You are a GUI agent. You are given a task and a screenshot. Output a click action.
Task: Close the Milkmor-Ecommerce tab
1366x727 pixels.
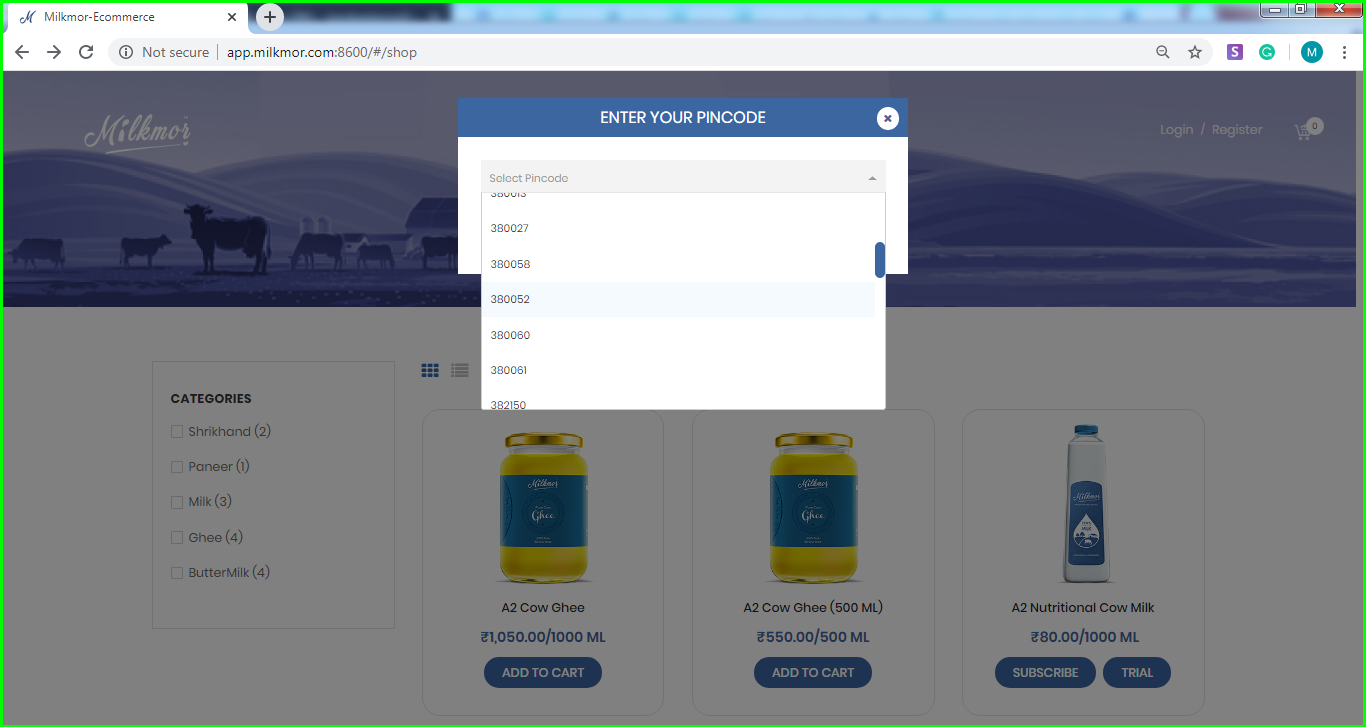pos(233,17)
